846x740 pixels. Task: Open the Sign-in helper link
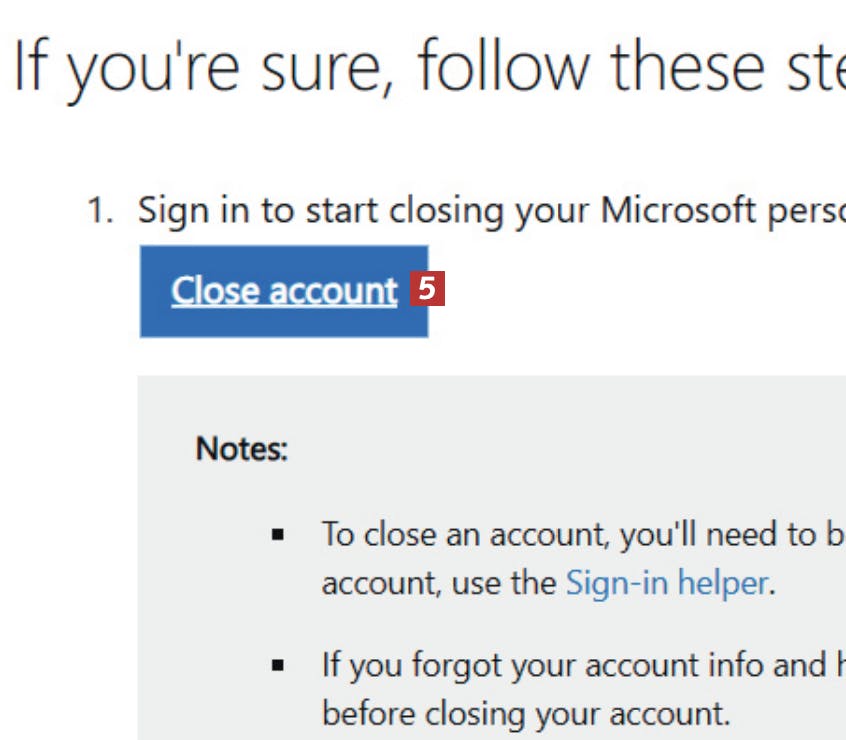coord(666,582)
